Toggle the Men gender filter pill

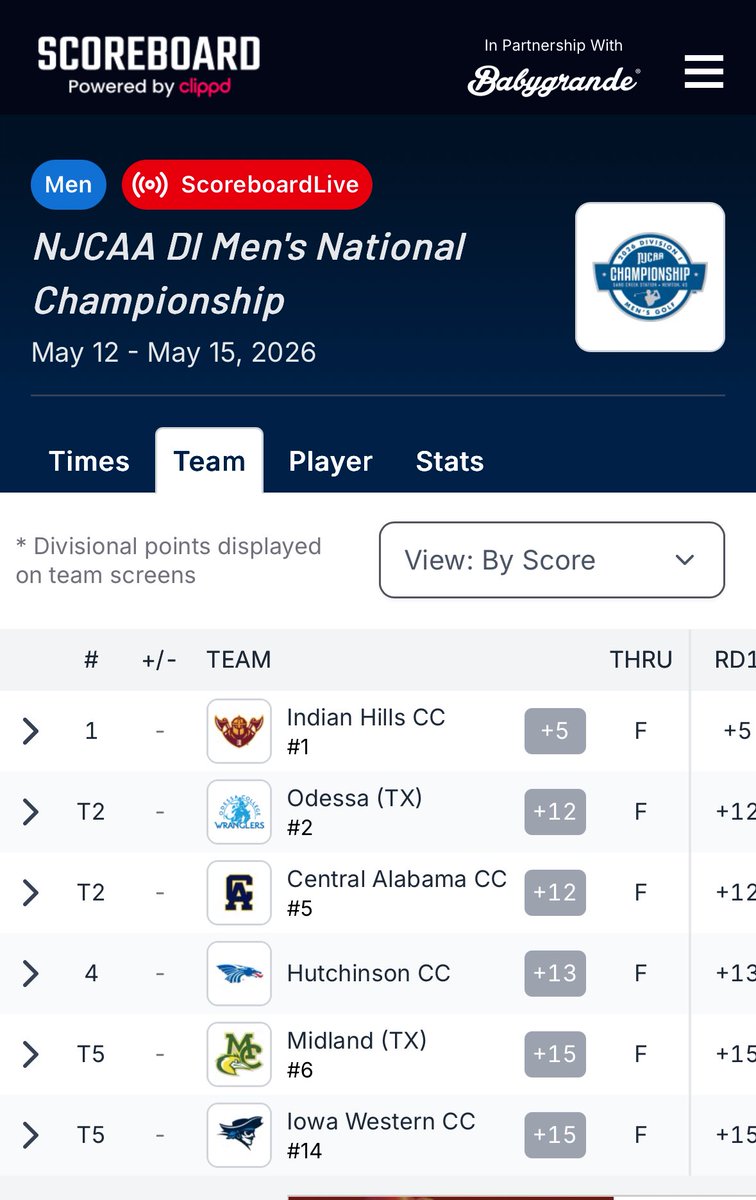tap(68, 185)
